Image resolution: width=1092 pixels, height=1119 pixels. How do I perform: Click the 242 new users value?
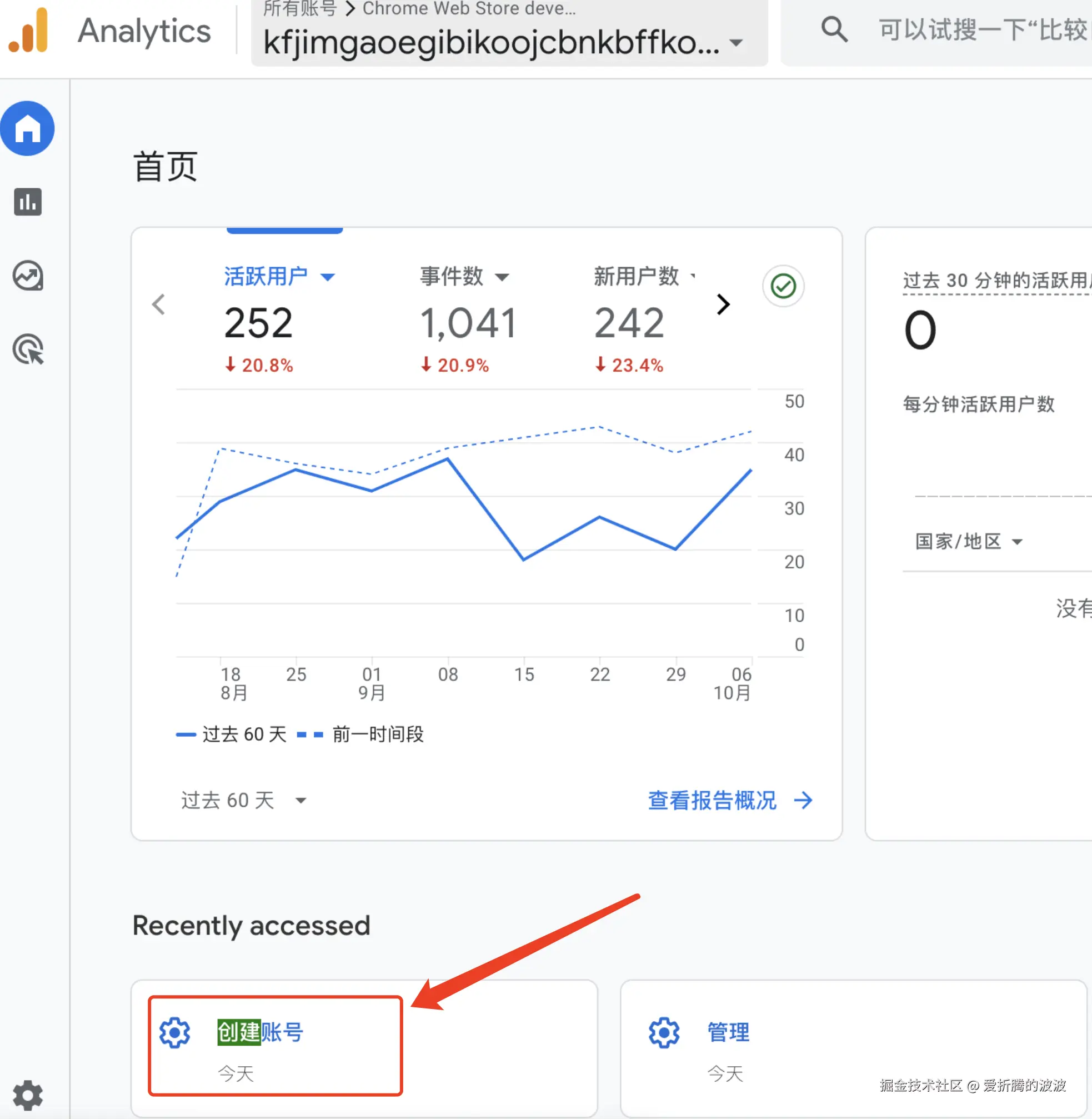[x=629, y=323]
